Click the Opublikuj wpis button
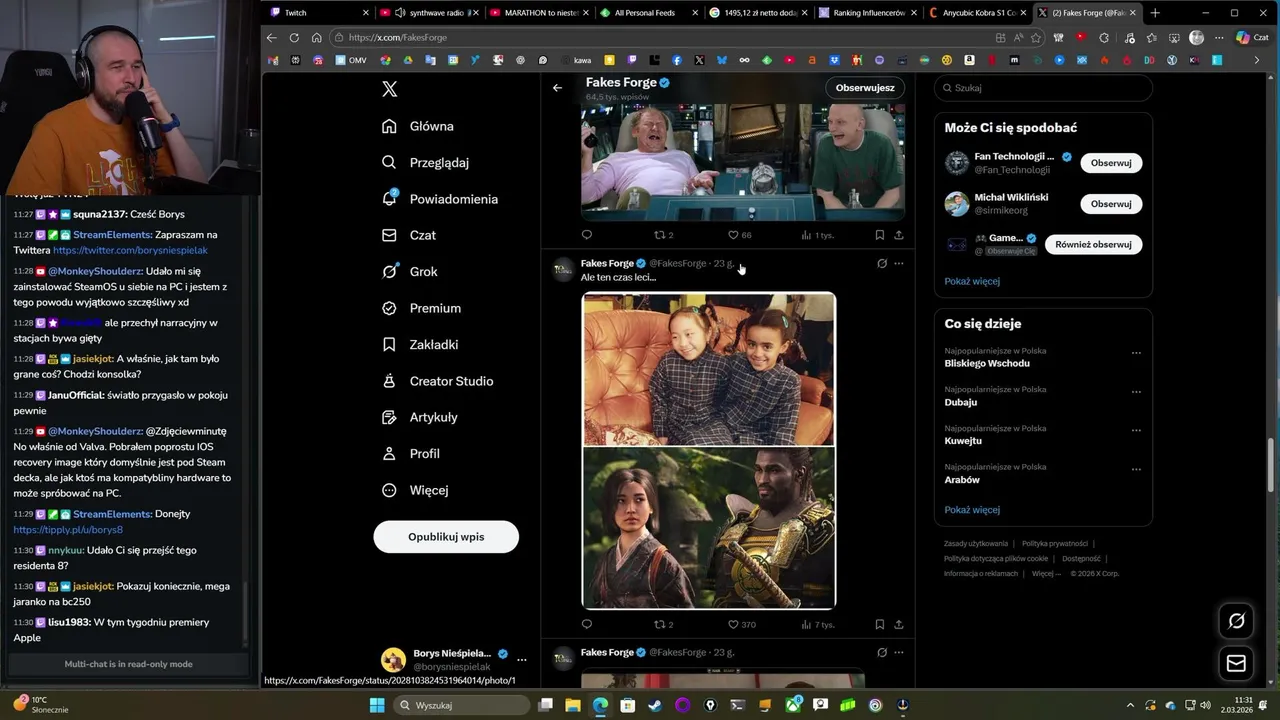Screen dimensions: 1280x720 click(x=446, y=537)
